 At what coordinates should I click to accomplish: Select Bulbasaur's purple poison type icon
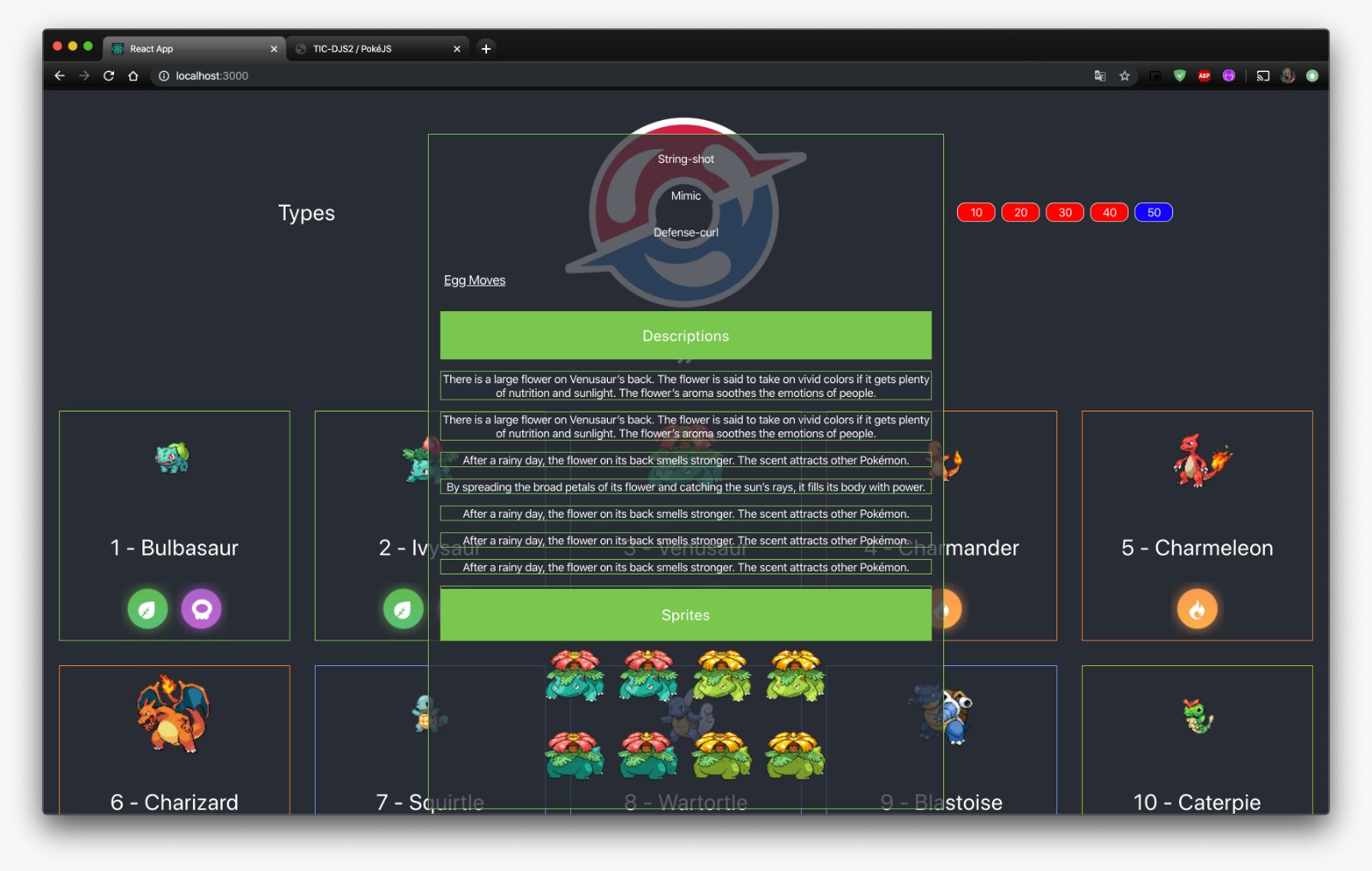202,610
